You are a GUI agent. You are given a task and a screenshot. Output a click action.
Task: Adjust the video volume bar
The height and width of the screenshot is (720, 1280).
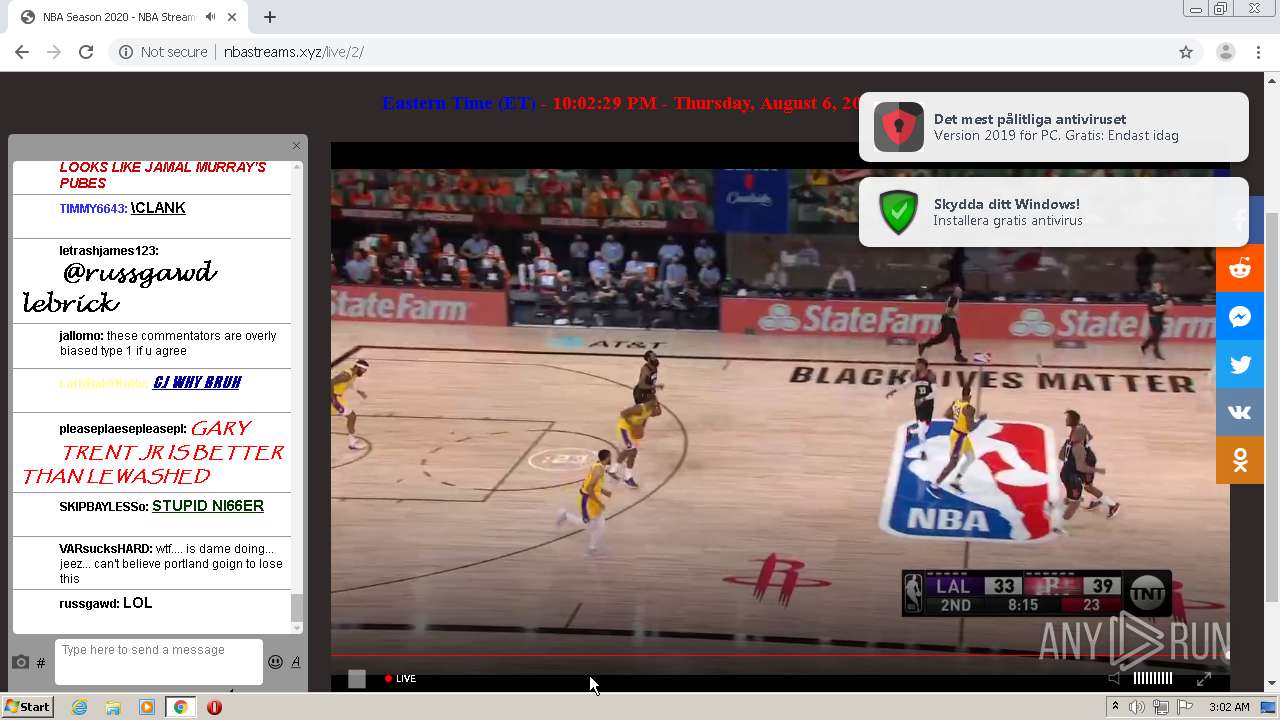pyautogui.click(x=1152, y=678)
